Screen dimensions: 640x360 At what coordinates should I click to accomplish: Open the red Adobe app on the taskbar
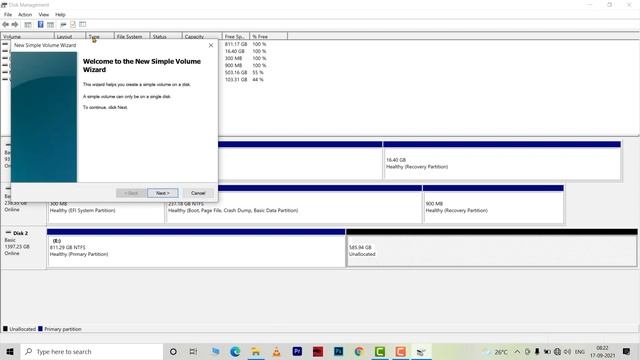[318, 351]
